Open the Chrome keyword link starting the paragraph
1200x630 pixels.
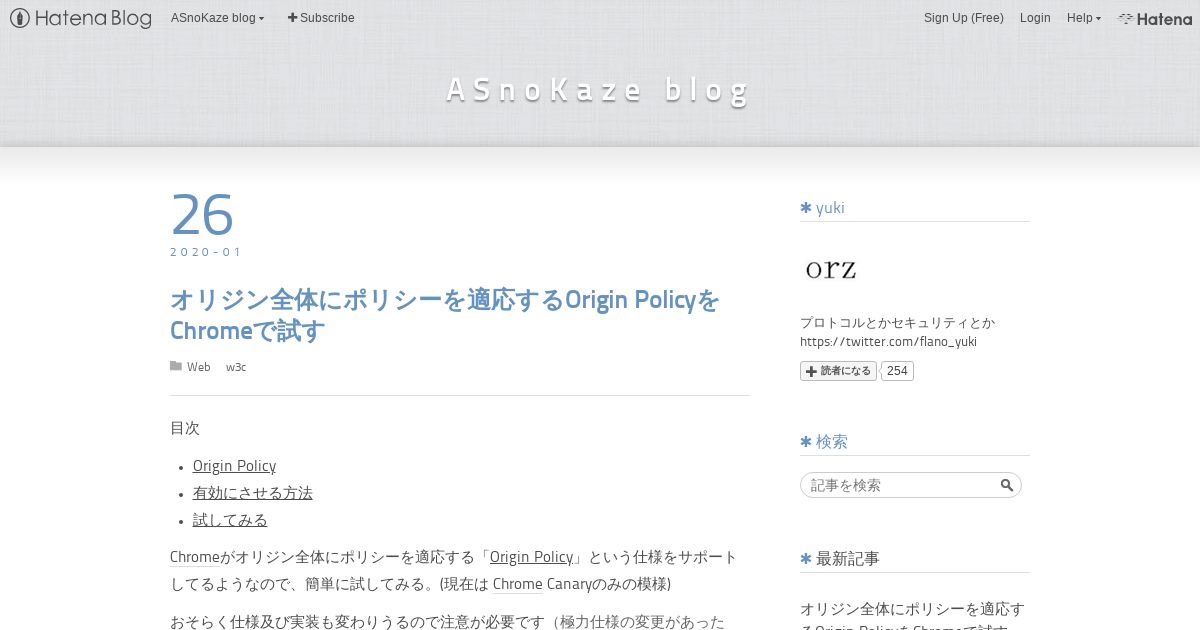(195, 557)
